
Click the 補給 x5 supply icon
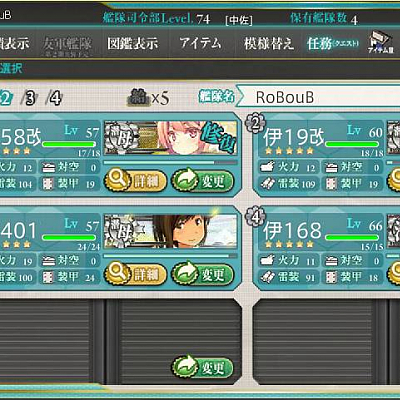click(x=148, y=98)
